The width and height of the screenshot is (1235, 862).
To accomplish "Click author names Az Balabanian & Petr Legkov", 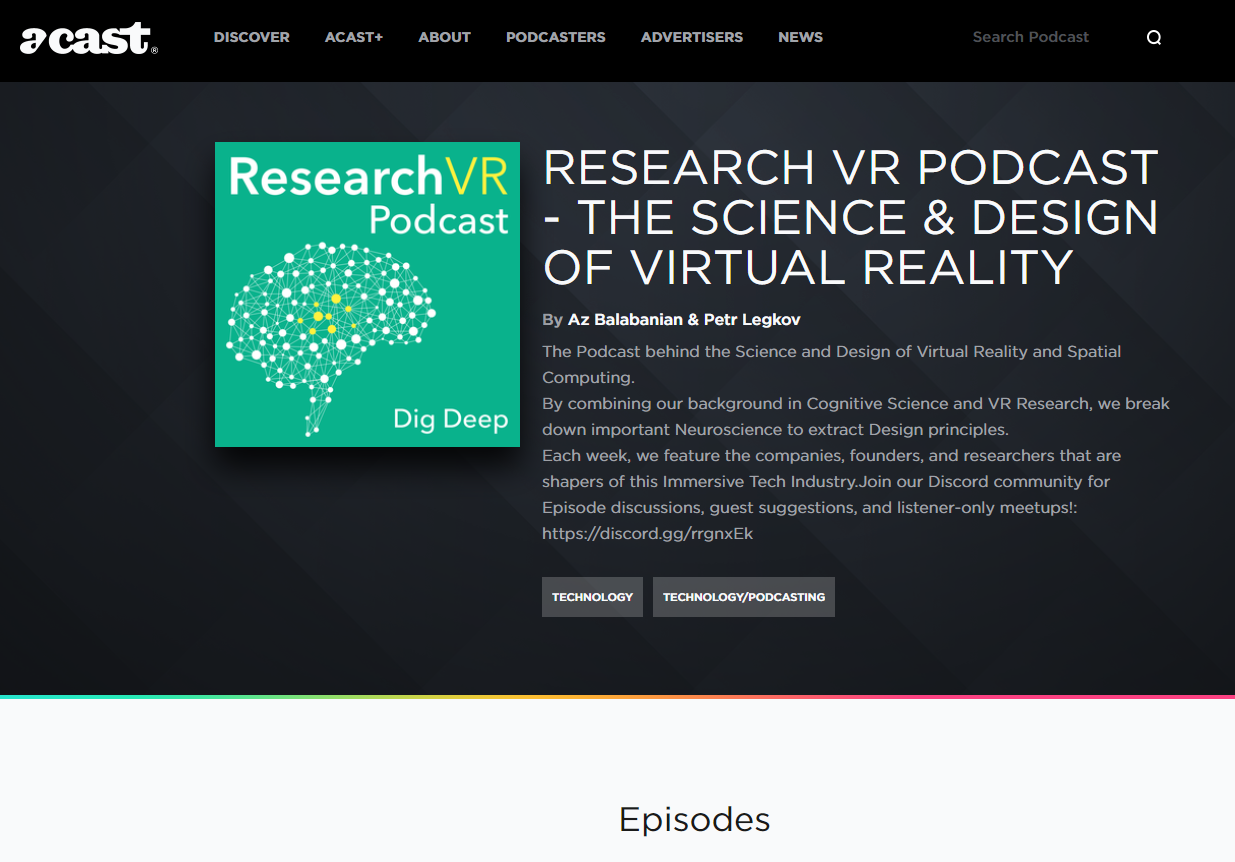I will pos(684,320).
